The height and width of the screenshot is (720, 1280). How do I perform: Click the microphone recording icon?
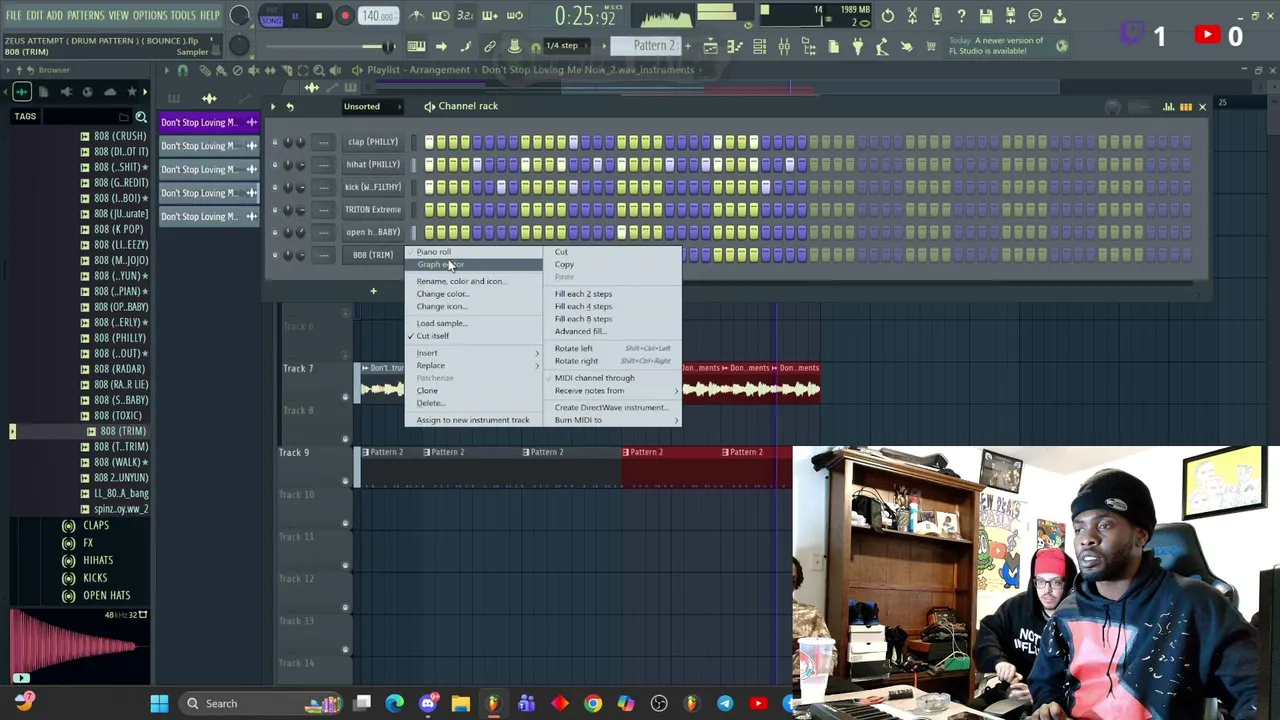937,15
